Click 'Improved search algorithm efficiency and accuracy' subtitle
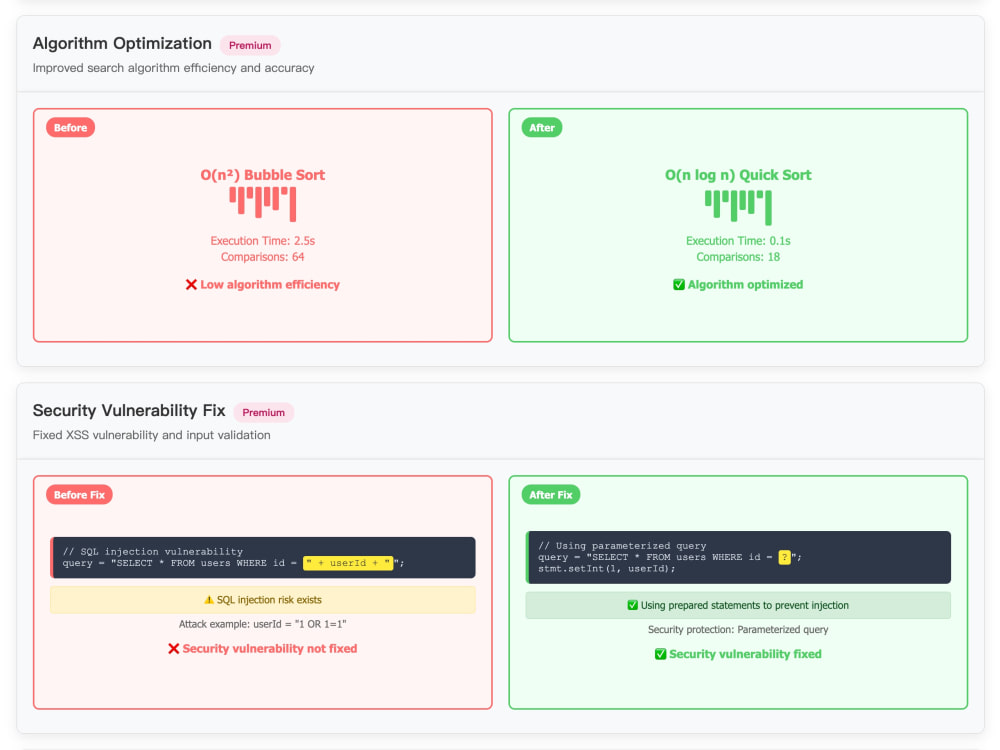Screen dimensions: 1000x750 click(173, 68)
